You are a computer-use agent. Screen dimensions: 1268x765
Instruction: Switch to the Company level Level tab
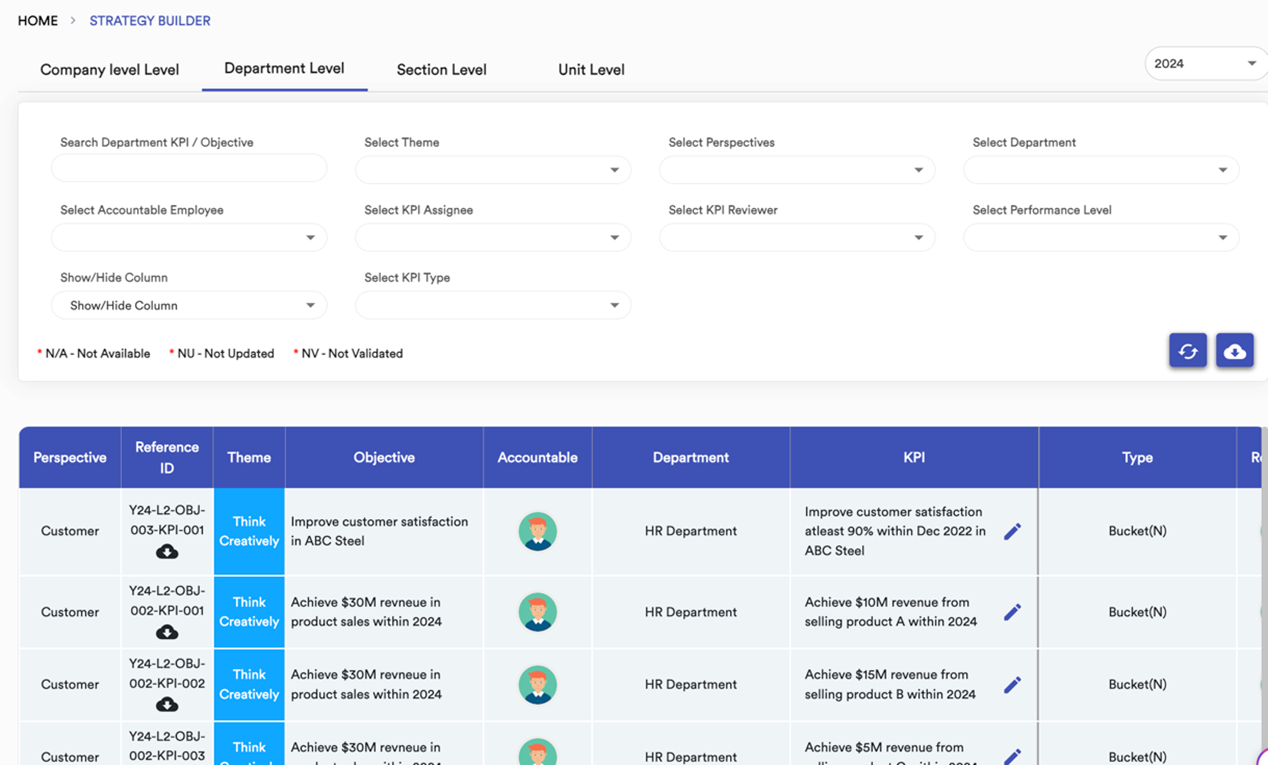tap(109, 69)
